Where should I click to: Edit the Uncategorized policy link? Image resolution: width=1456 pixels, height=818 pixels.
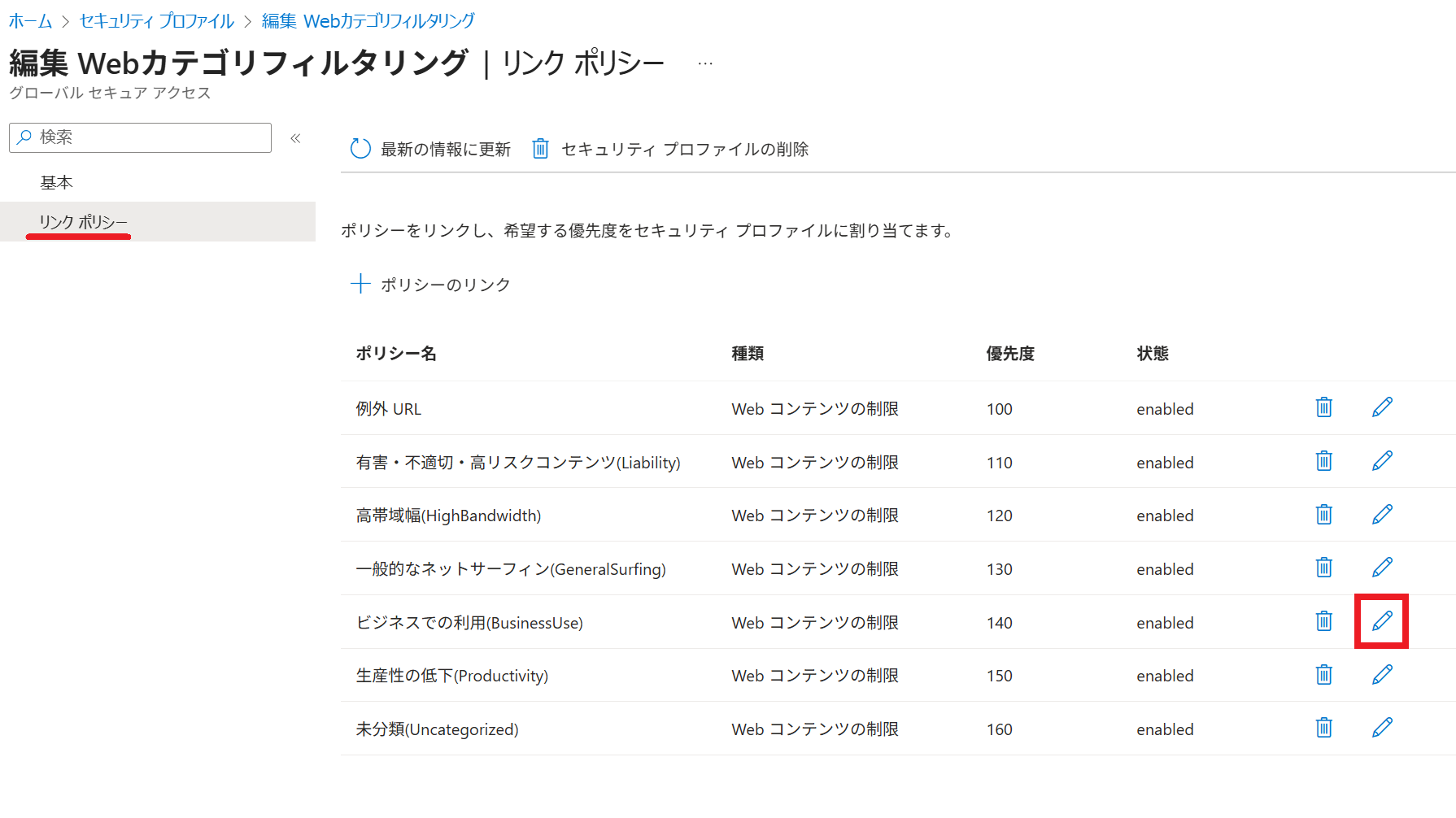click(1382, 728)
